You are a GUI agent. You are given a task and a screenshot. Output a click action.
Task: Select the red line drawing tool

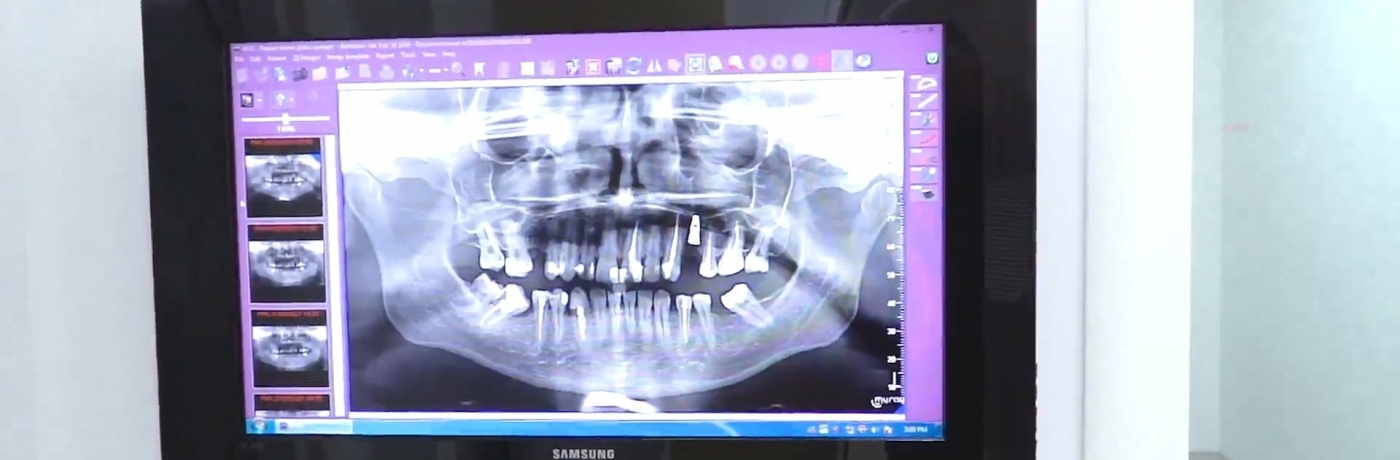pos(927,139)
